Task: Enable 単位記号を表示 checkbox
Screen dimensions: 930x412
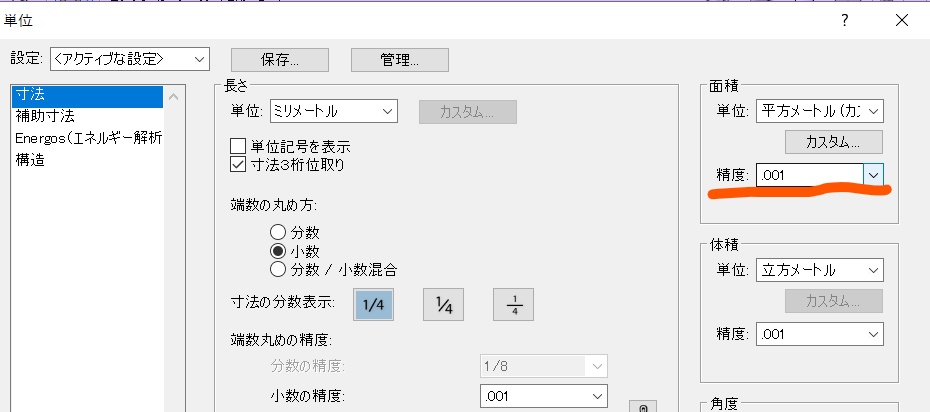Action: [x=238, y=146]
